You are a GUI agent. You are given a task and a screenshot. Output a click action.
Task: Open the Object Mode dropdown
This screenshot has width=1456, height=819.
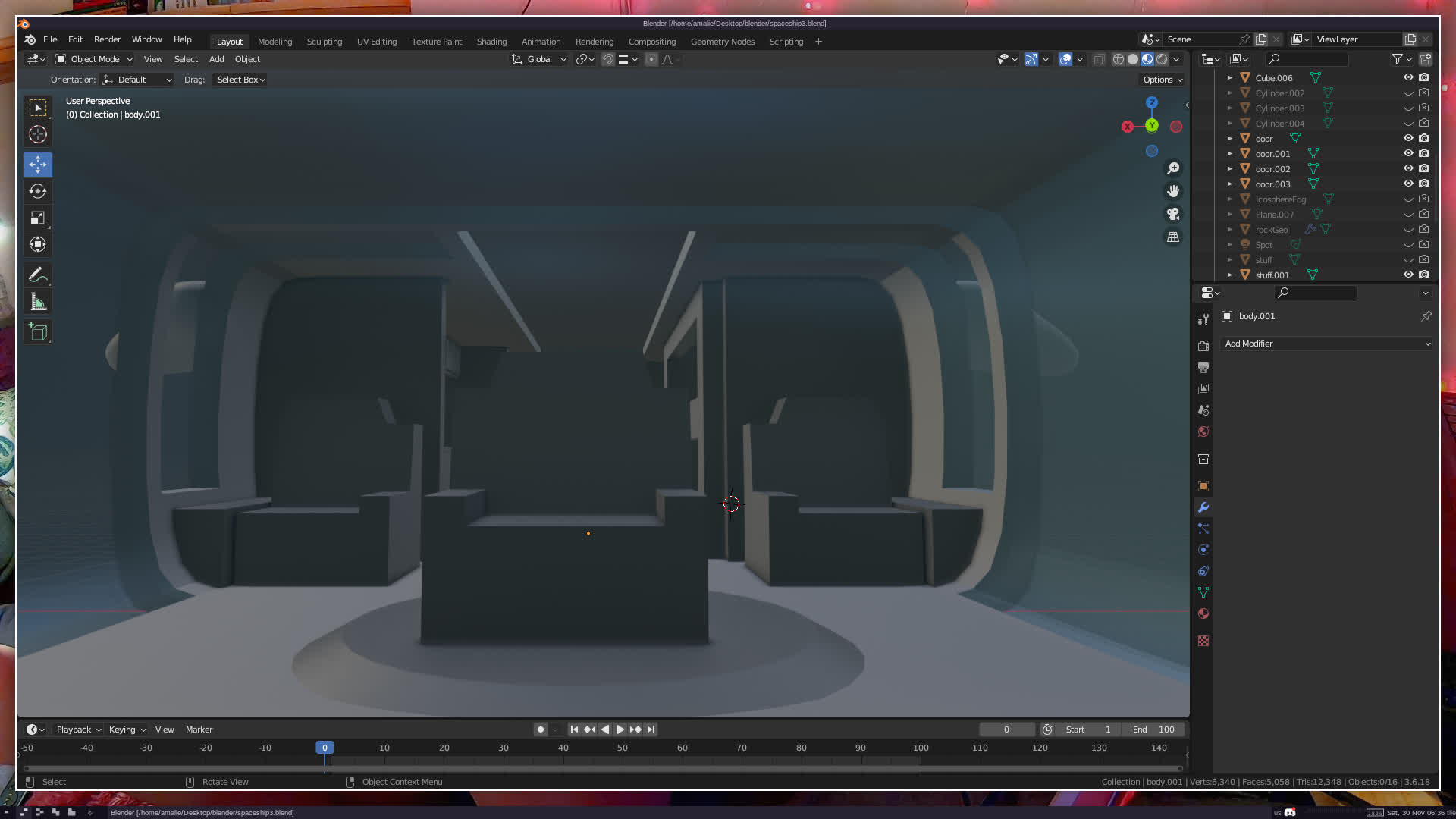click(94, 59)
